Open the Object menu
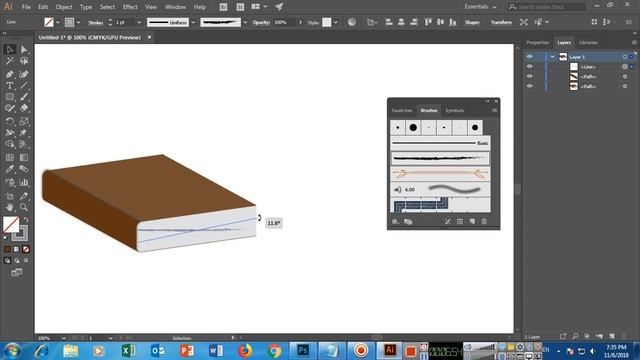 [64, 7]
